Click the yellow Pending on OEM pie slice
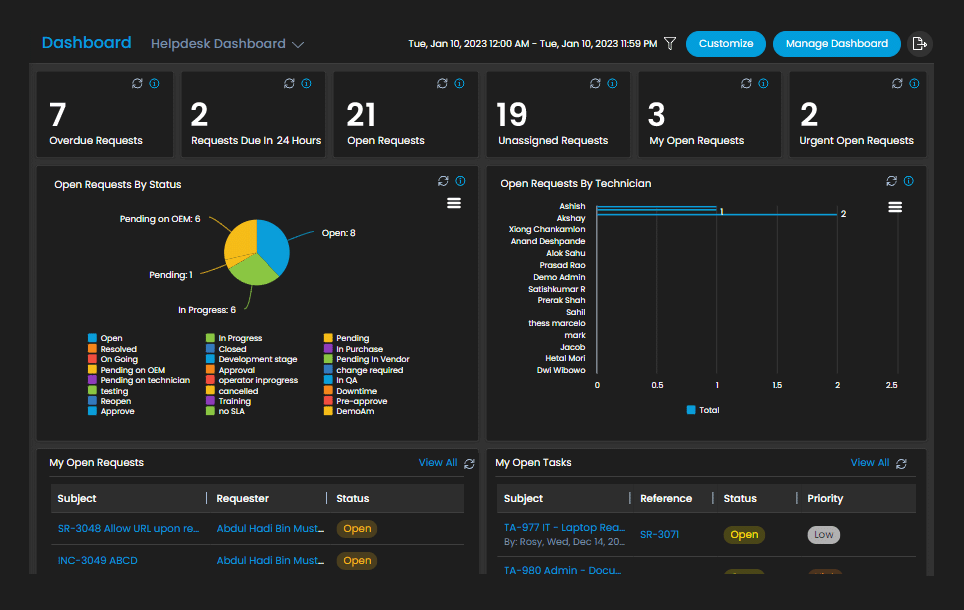964x610 pixels. (x=240, y=239)
